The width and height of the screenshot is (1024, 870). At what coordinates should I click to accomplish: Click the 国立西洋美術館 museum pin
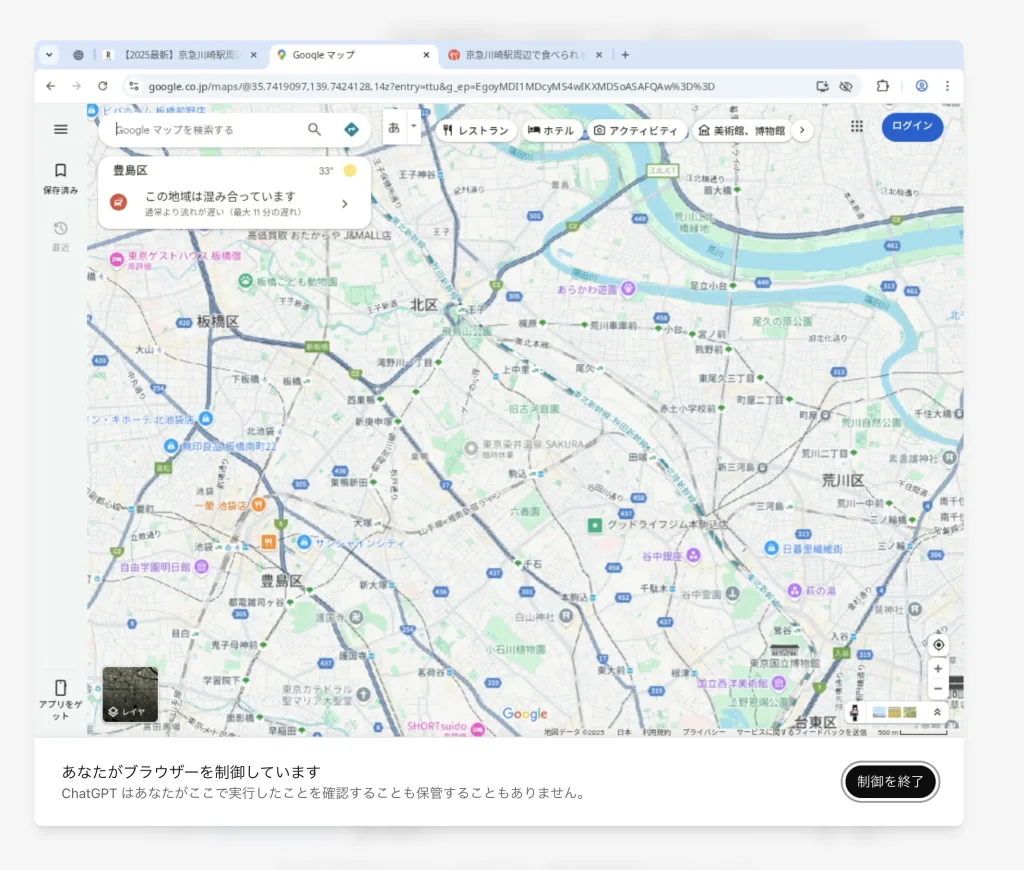click(x=778, y=683)
